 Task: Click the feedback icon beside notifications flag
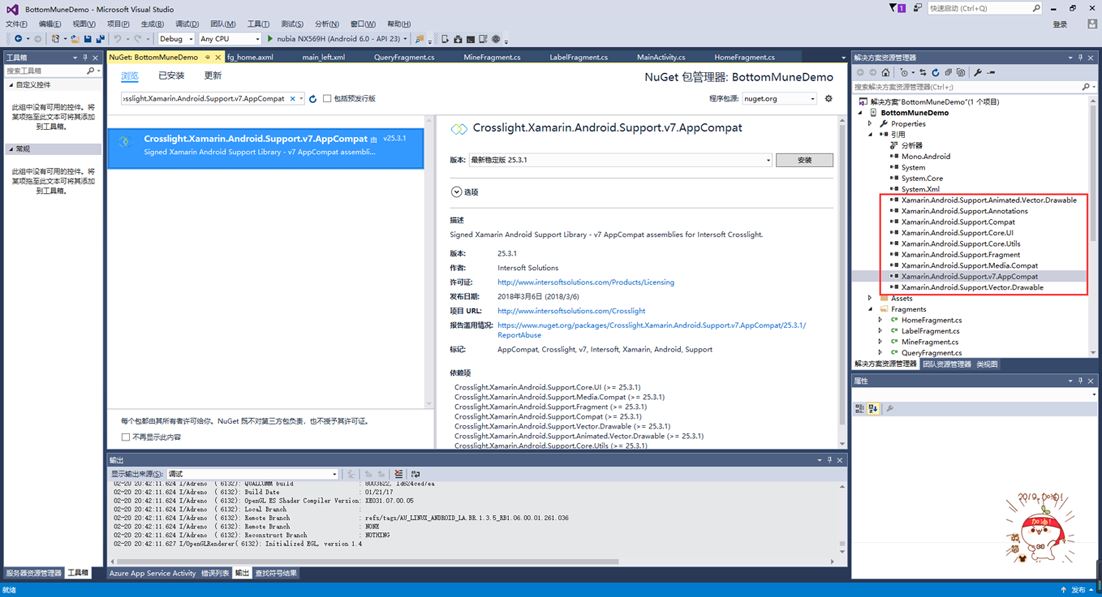[x=918, y=8]
